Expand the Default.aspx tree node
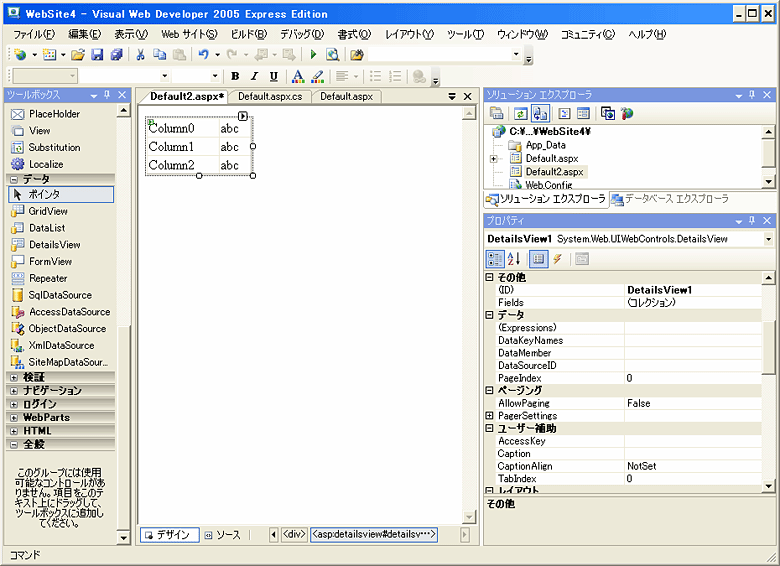This screenshot has height=566, width=780. (494, 158)
